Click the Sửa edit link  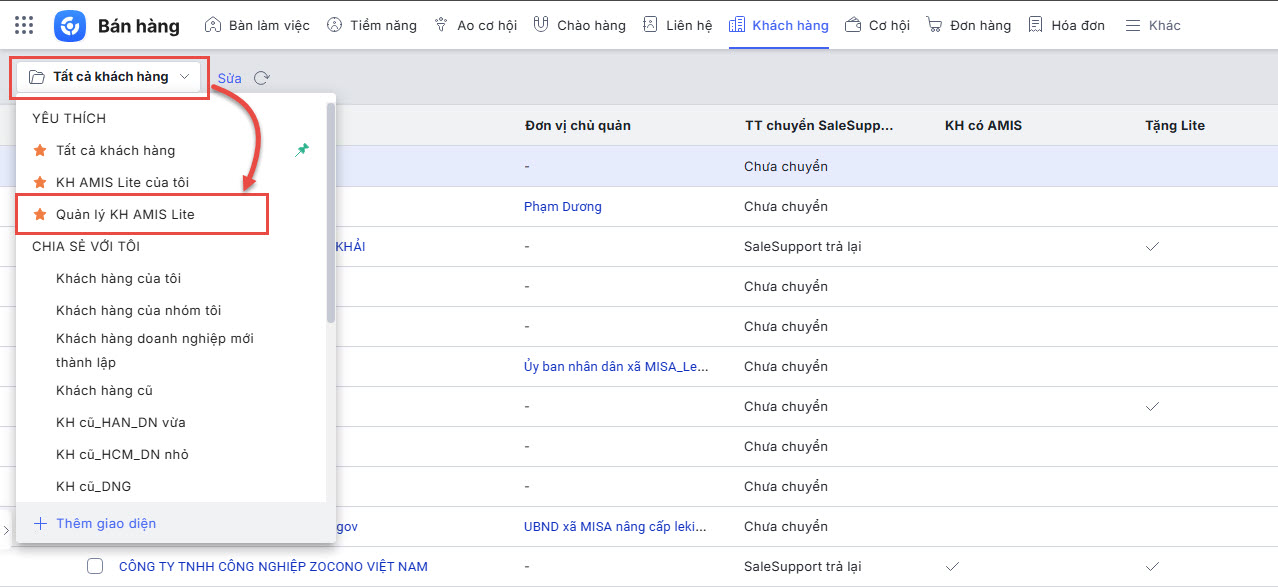(229, 78)
